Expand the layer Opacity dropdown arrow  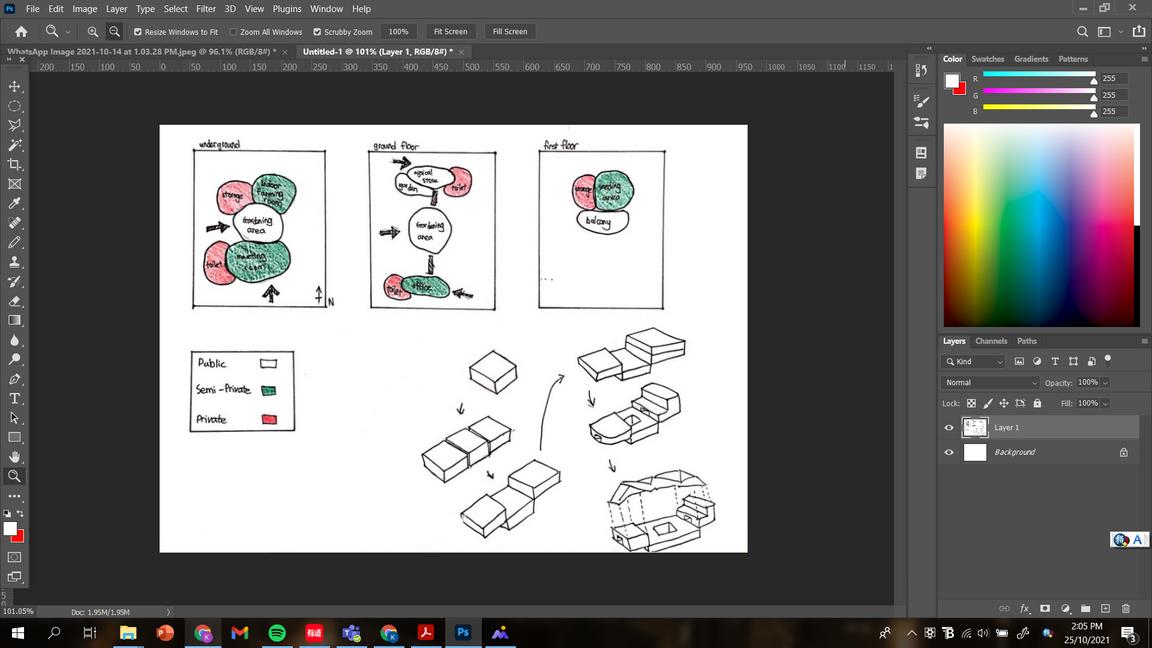[x=1105, y=383]
